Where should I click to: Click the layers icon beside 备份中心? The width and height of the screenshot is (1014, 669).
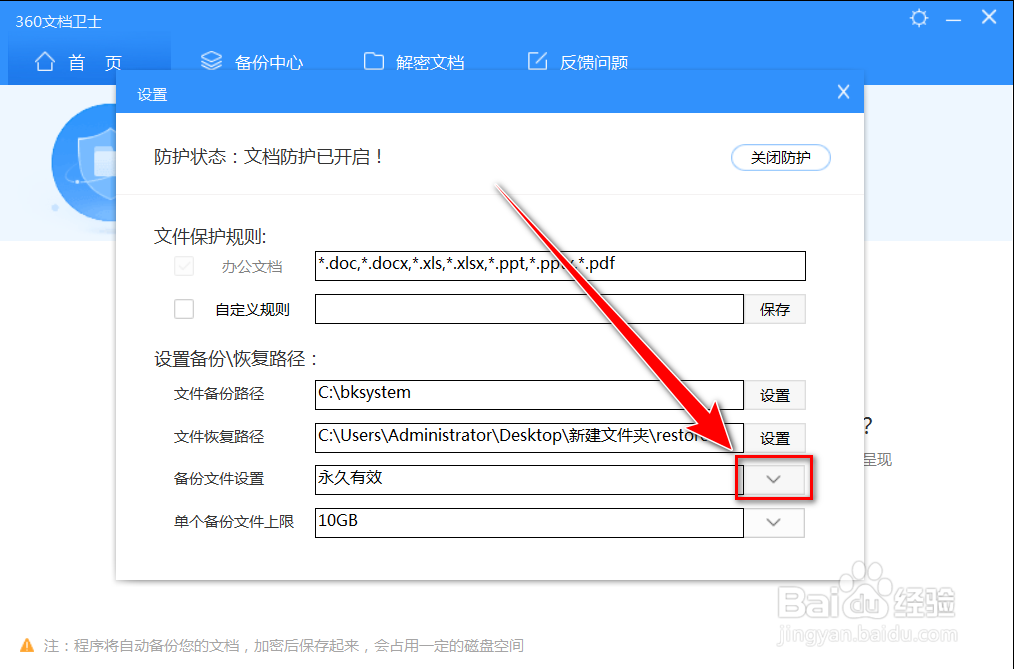pyautogui.click(x=211, y=61)
